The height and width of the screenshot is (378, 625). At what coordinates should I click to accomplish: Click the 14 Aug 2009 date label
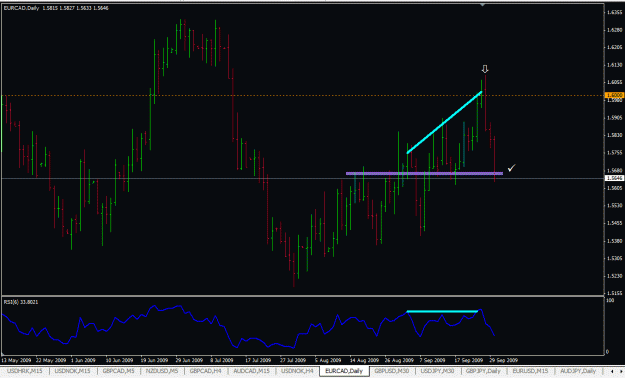(x=364, y=360)
